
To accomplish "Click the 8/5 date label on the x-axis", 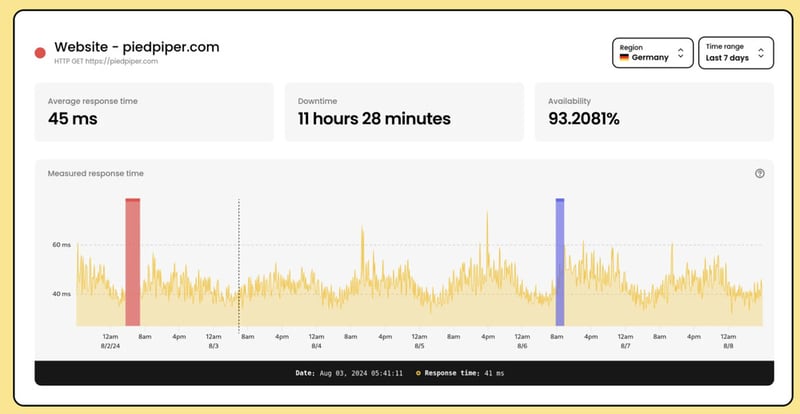I will click(419, 346).
